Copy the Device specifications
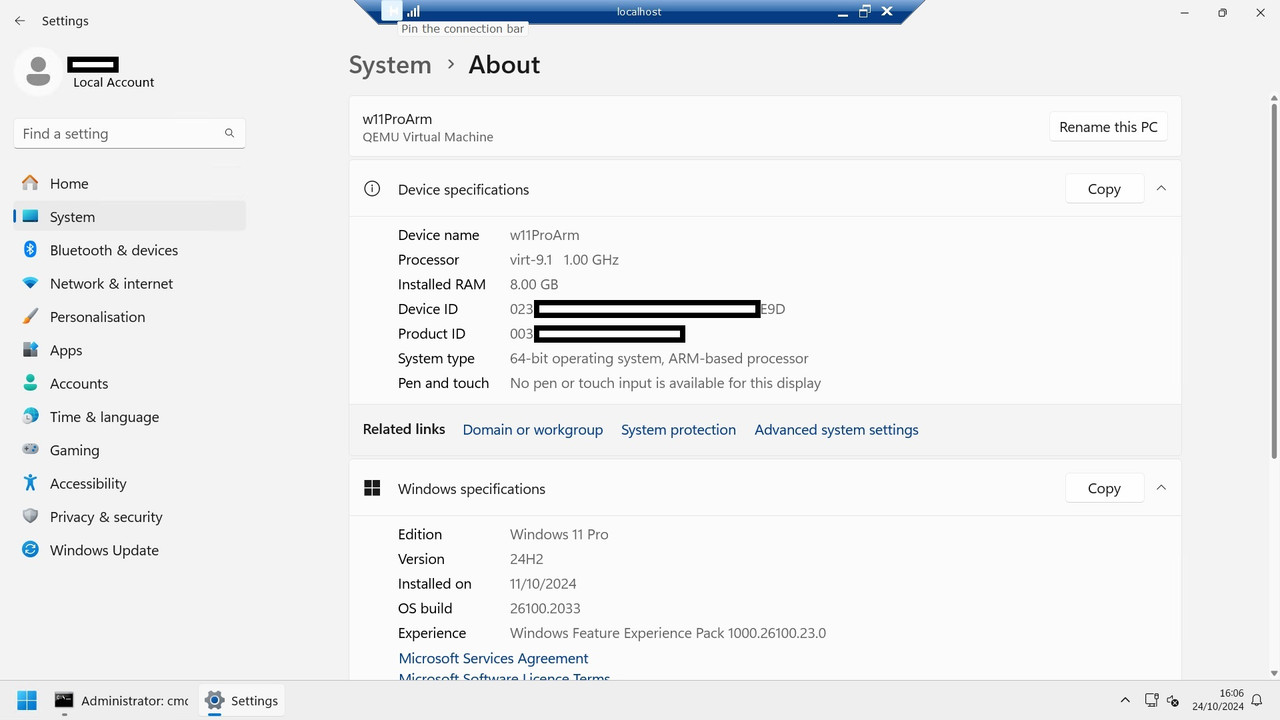This screenshot has height=720, width=1280. pyautogui.click(x=1104, y=189)
